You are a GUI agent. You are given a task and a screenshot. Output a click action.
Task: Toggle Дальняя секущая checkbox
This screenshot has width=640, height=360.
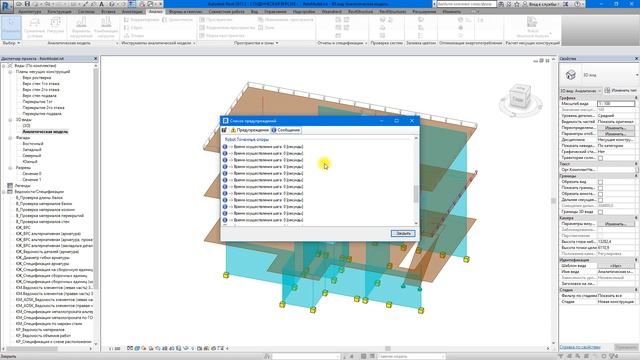pos(600,200)
